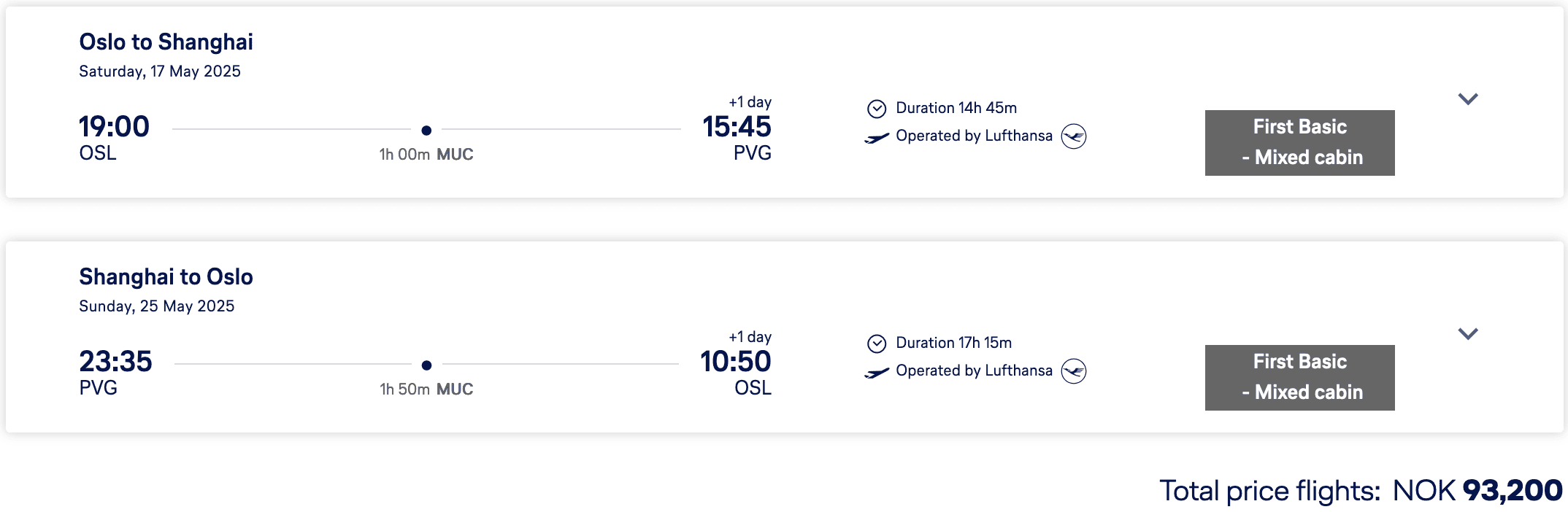1568x512 pixels.
Task: Click the 23:35 PVG departure time
Action: 115,362
